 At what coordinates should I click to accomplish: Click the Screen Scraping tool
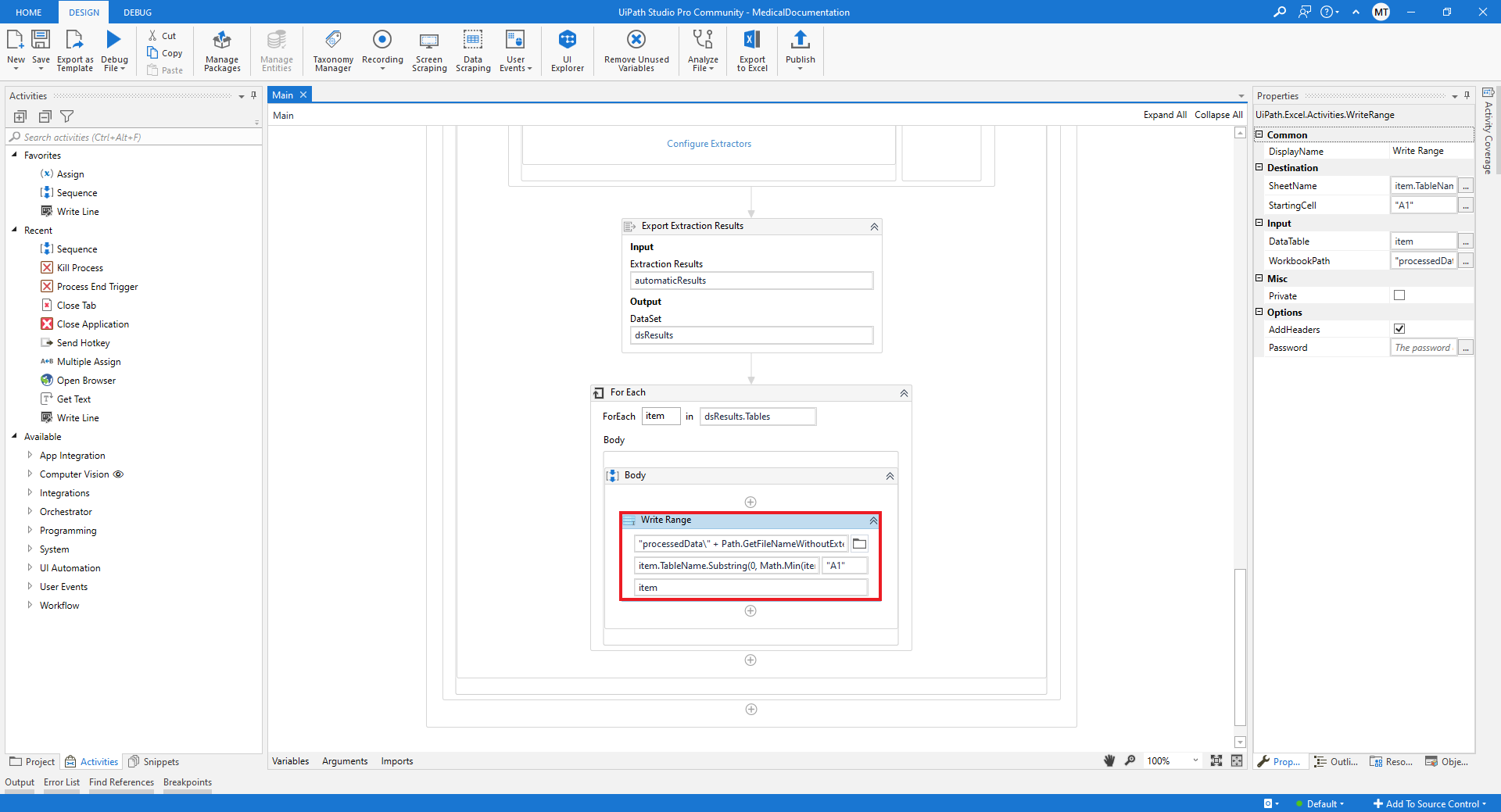[x=428, y=50]
